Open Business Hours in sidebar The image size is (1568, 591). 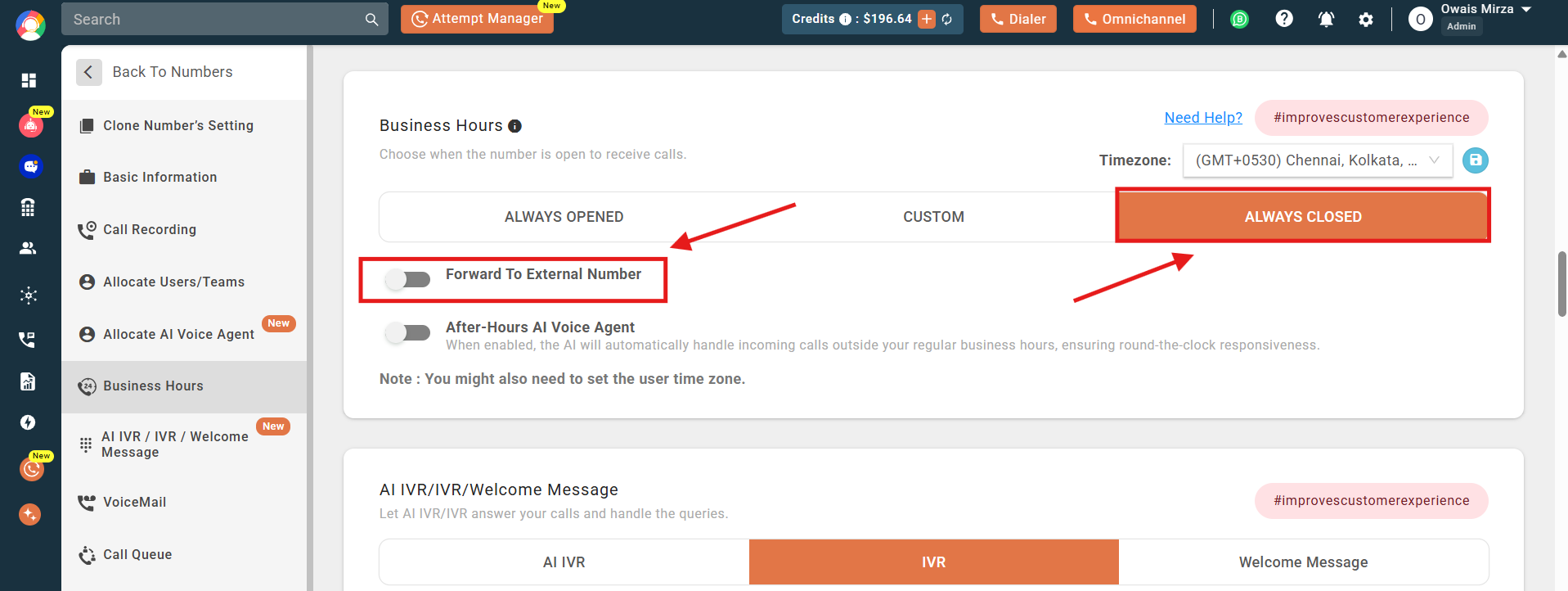point(184,386)
